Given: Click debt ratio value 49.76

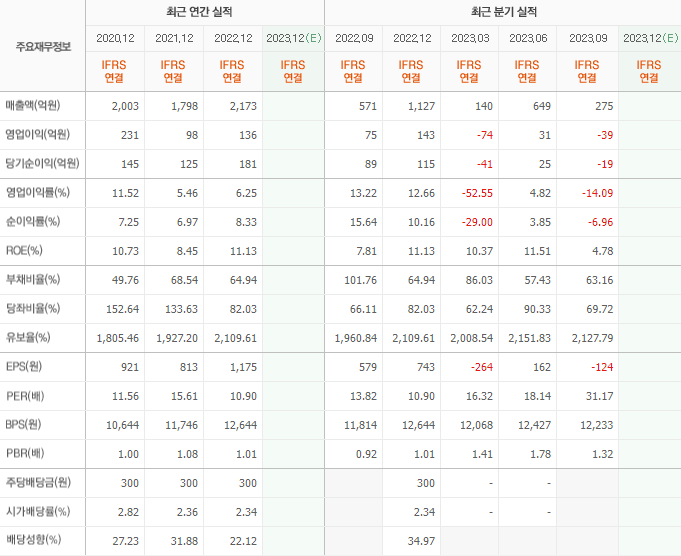Looking at the screenshot, I should [126, 281].
